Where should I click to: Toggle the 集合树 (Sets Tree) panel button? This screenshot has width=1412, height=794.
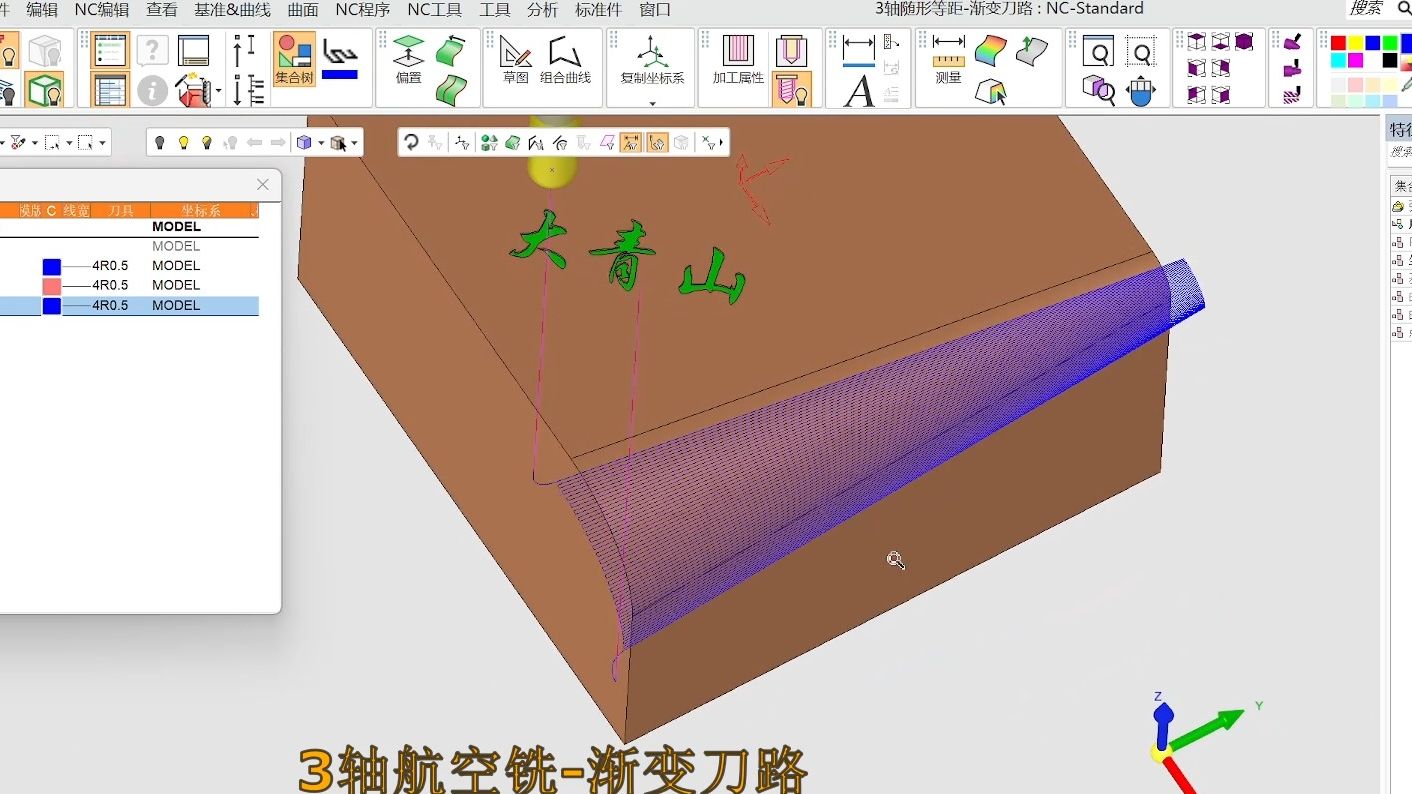click(x=293, y=58)
